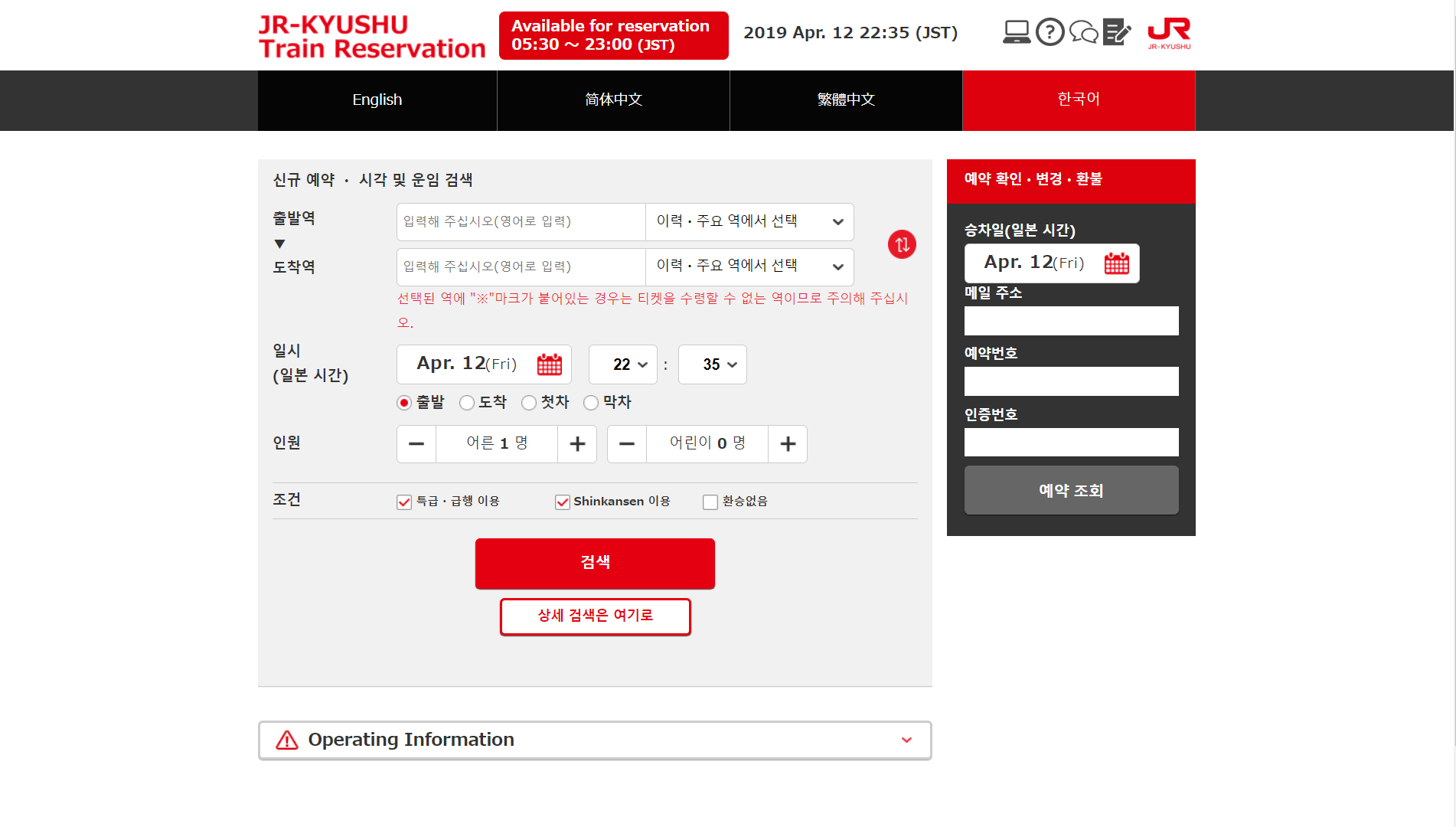
Task: Open the minute dropdown showing 35
Action: [713, 364]
